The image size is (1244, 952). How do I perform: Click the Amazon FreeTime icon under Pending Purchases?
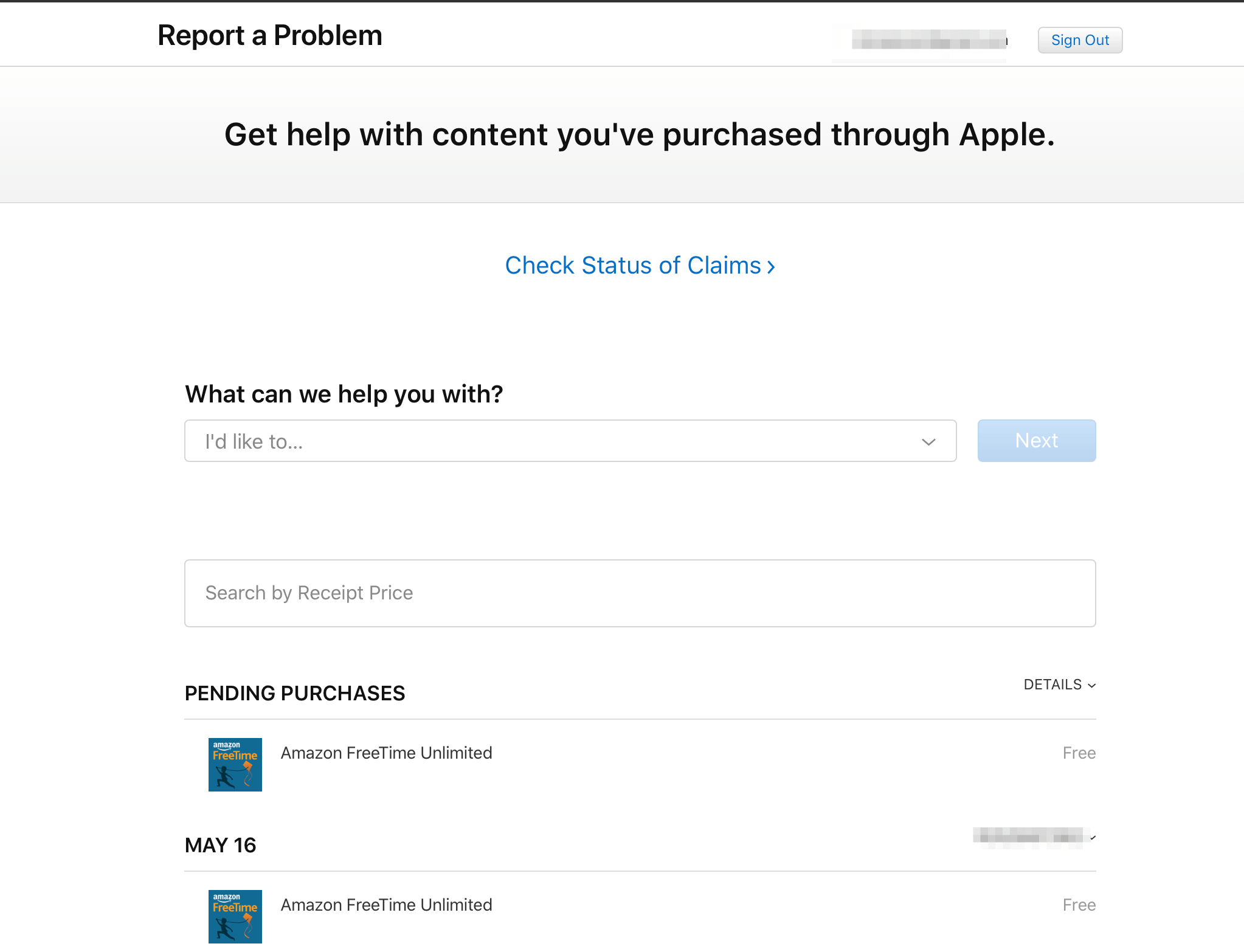(x=235, y=764)
